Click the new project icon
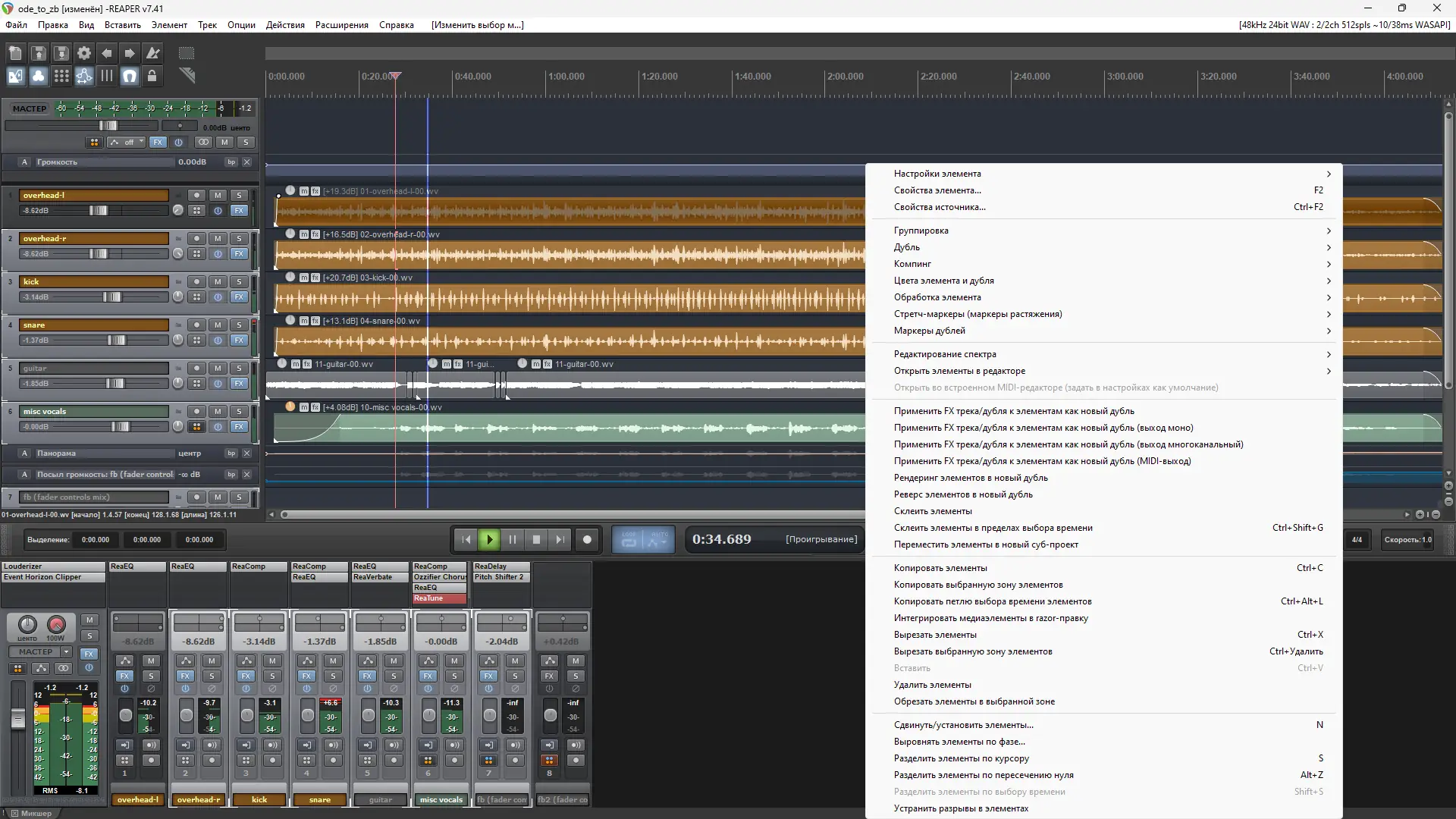The height and width of the screenshot is (819, 1456). pyautogui.click(x=16, y=53)
